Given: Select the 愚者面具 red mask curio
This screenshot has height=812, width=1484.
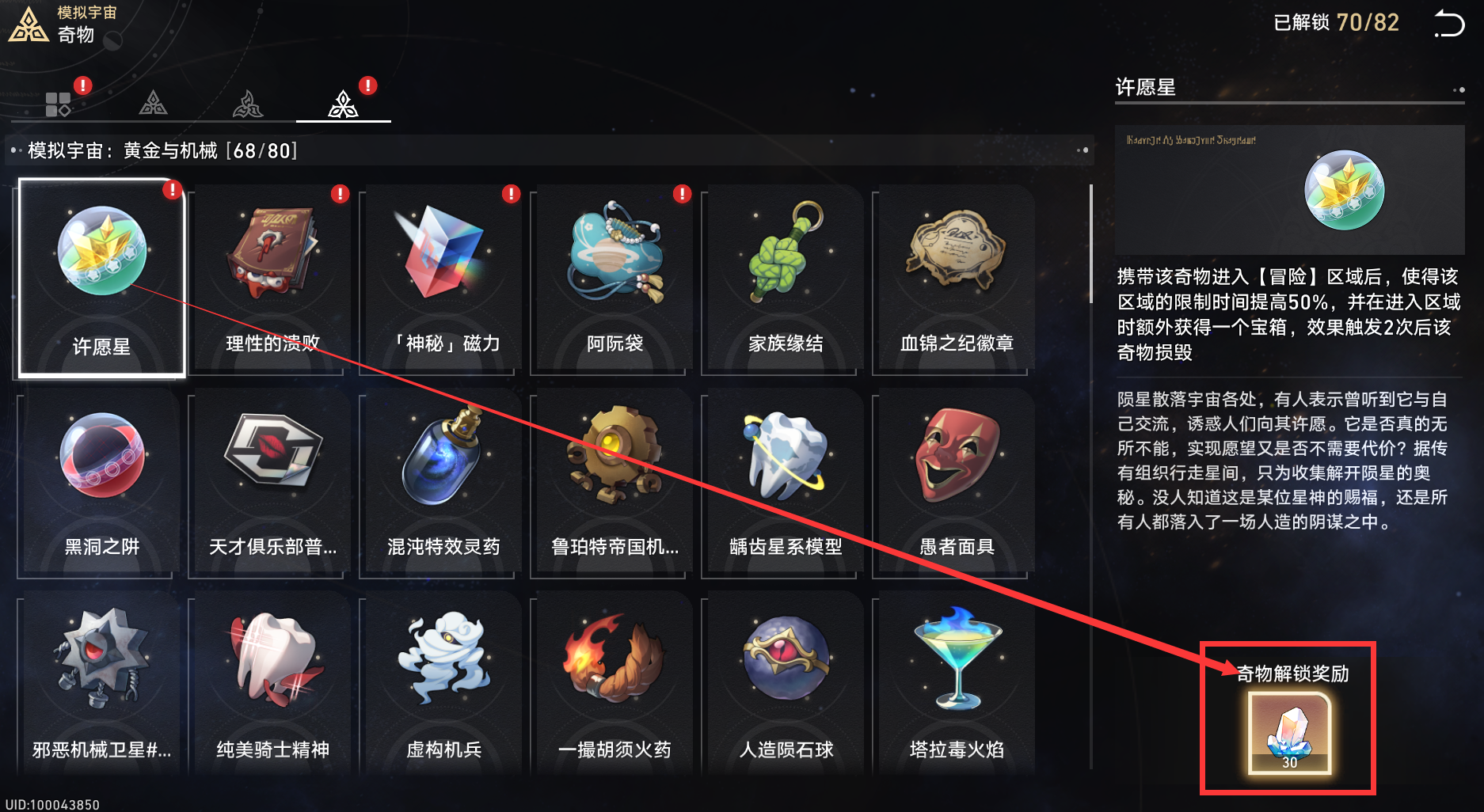Looking at the screenshot, I should 956,482.
